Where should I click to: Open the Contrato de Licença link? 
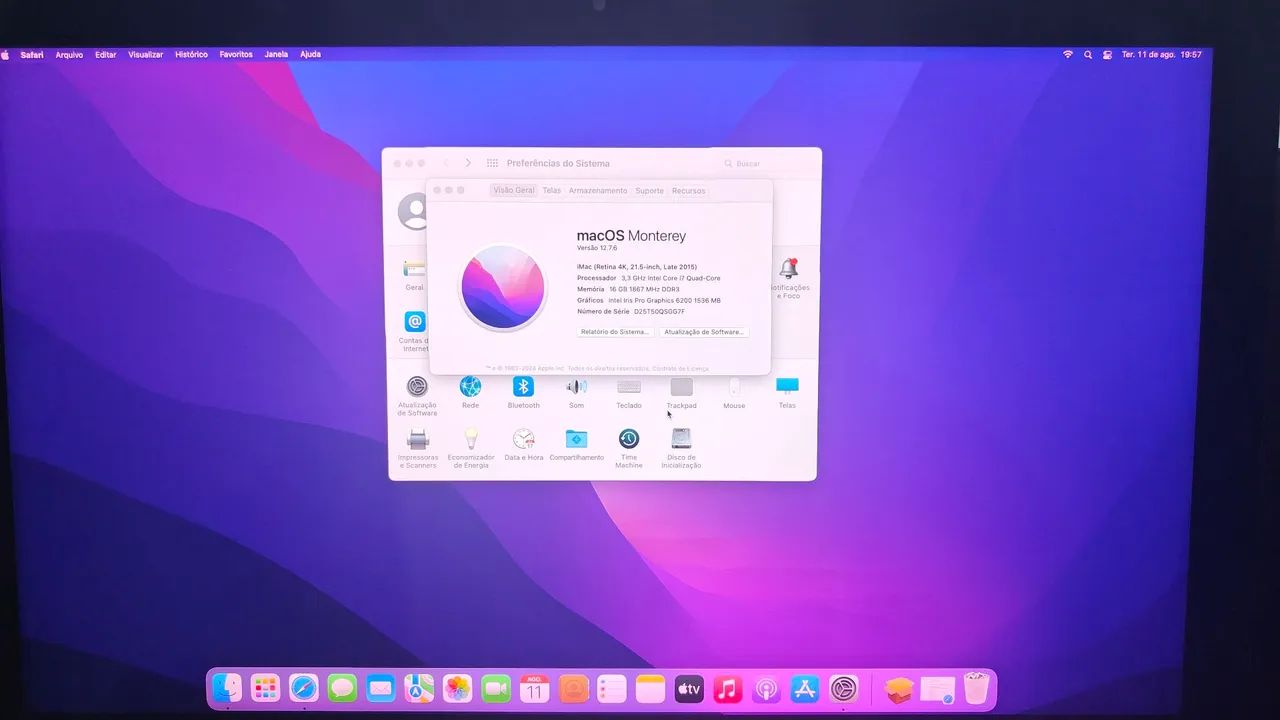(x=681, y=369)
